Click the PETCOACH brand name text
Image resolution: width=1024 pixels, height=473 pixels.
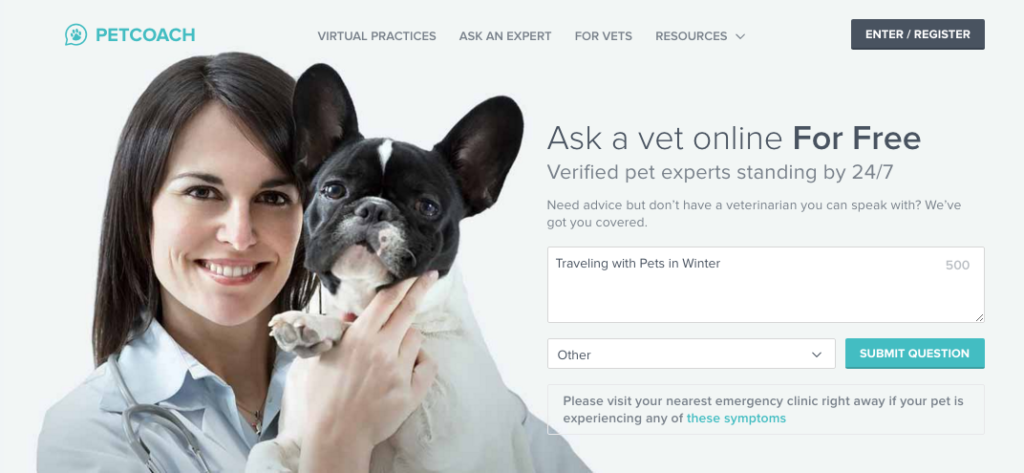(x=145, y=35)
